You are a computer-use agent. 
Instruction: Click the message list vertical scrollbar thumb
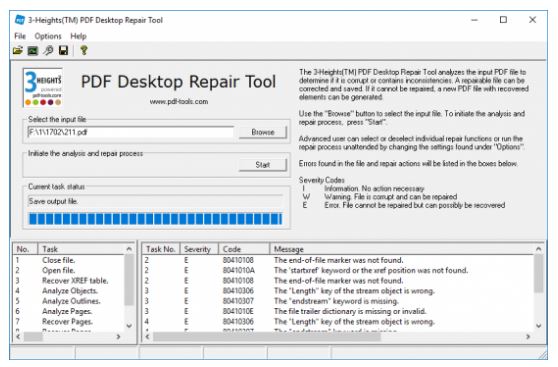coord(538,273)
